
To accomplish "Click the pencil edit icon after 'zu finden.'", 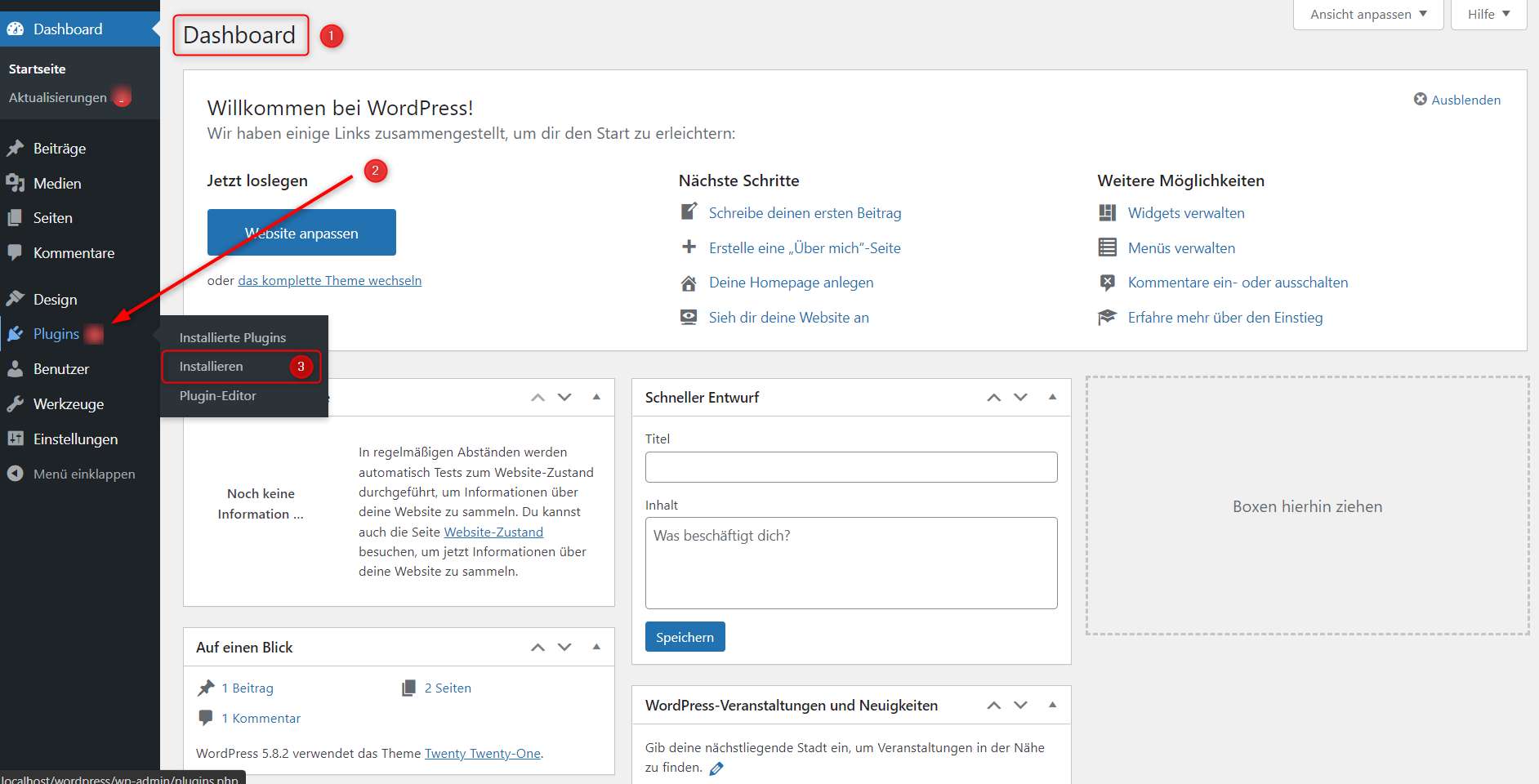I will (x=716, y=768).
